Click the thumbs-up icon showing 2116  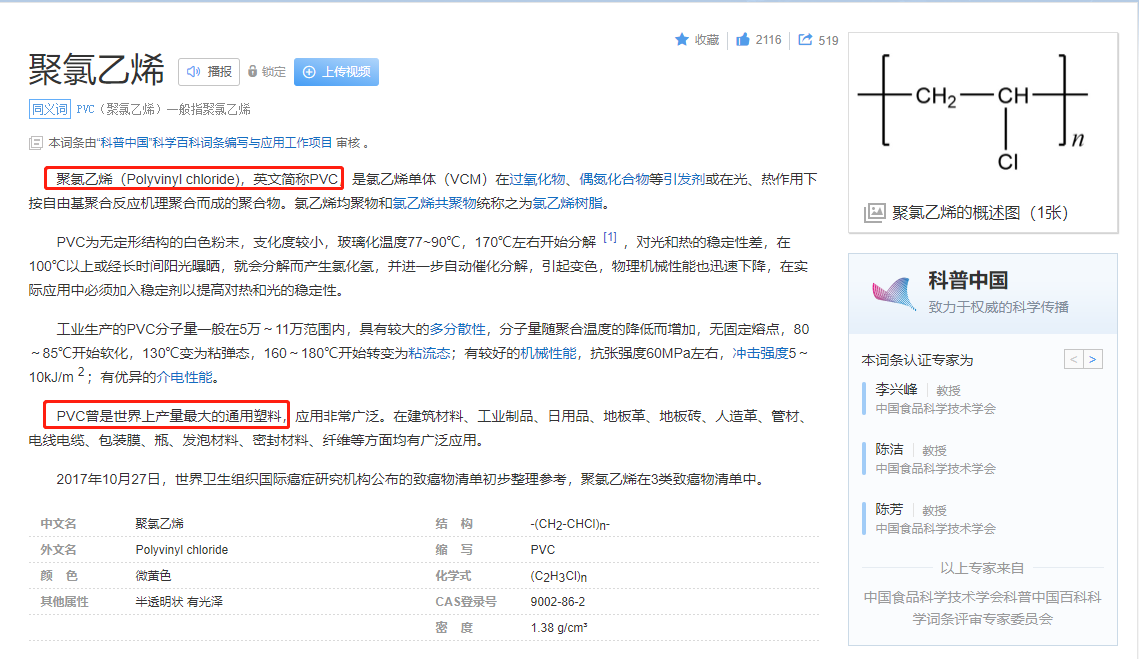(x=743, y=39)
